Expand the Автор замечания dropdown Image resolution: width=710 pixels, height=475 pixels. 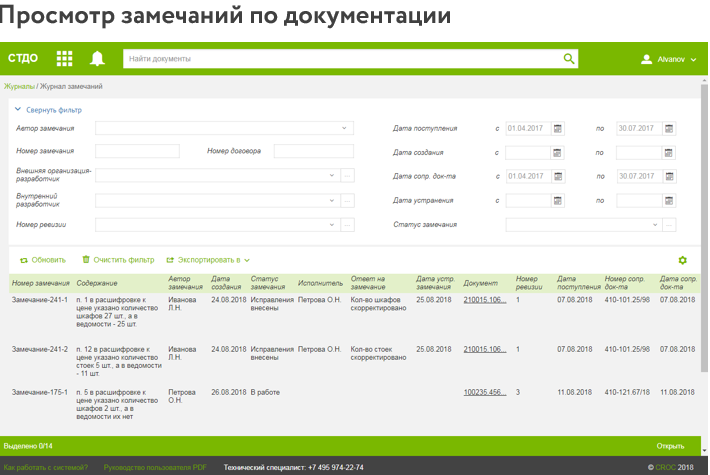[344, 128]
